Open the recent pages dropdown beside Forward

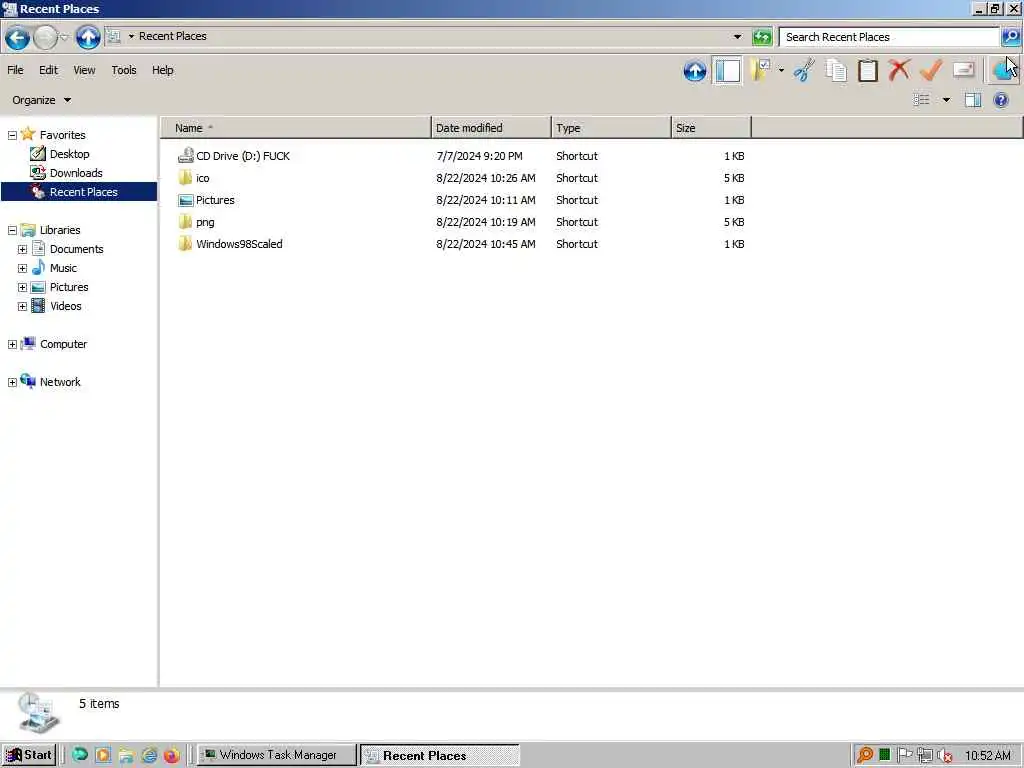tap(64, 37)
